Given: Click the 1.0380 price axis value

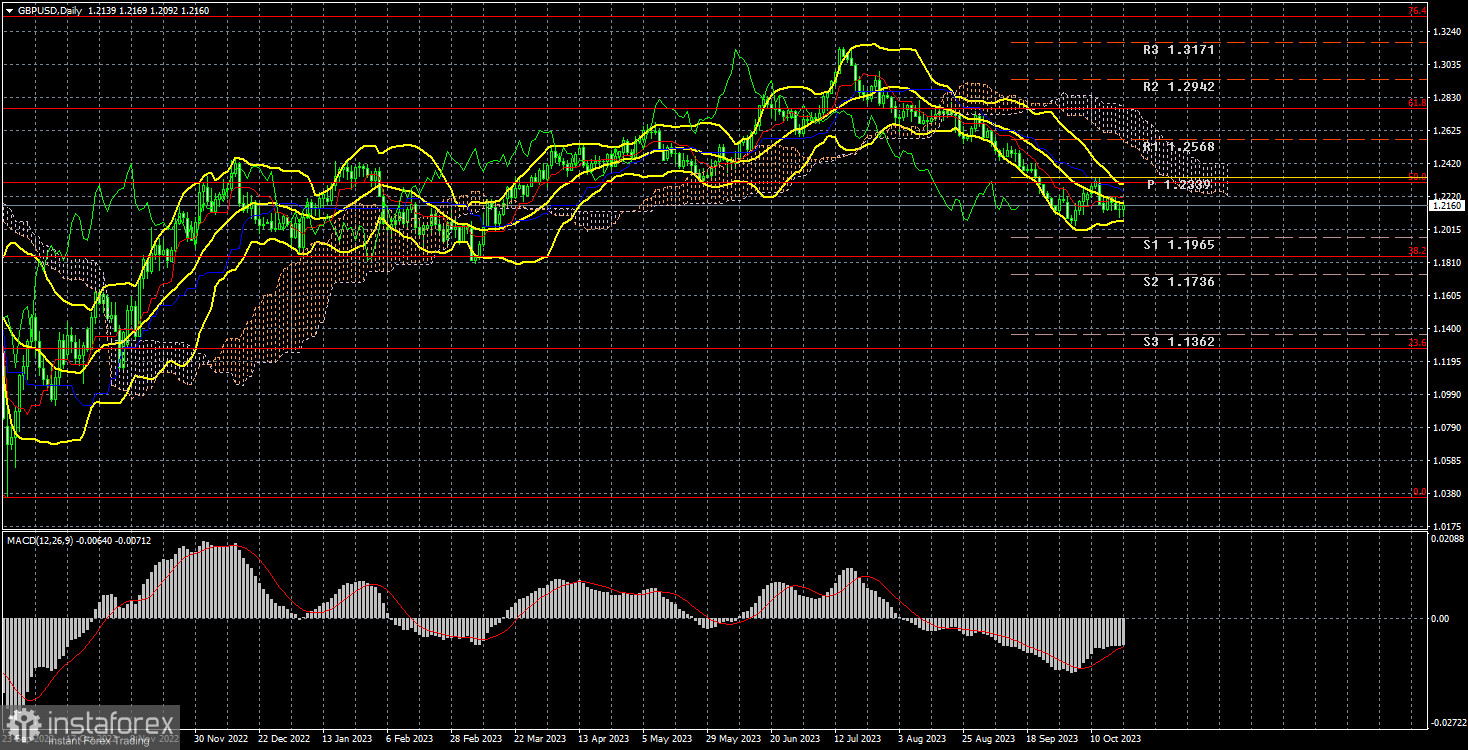Looking at the screenshot, I should [1446, 494].
